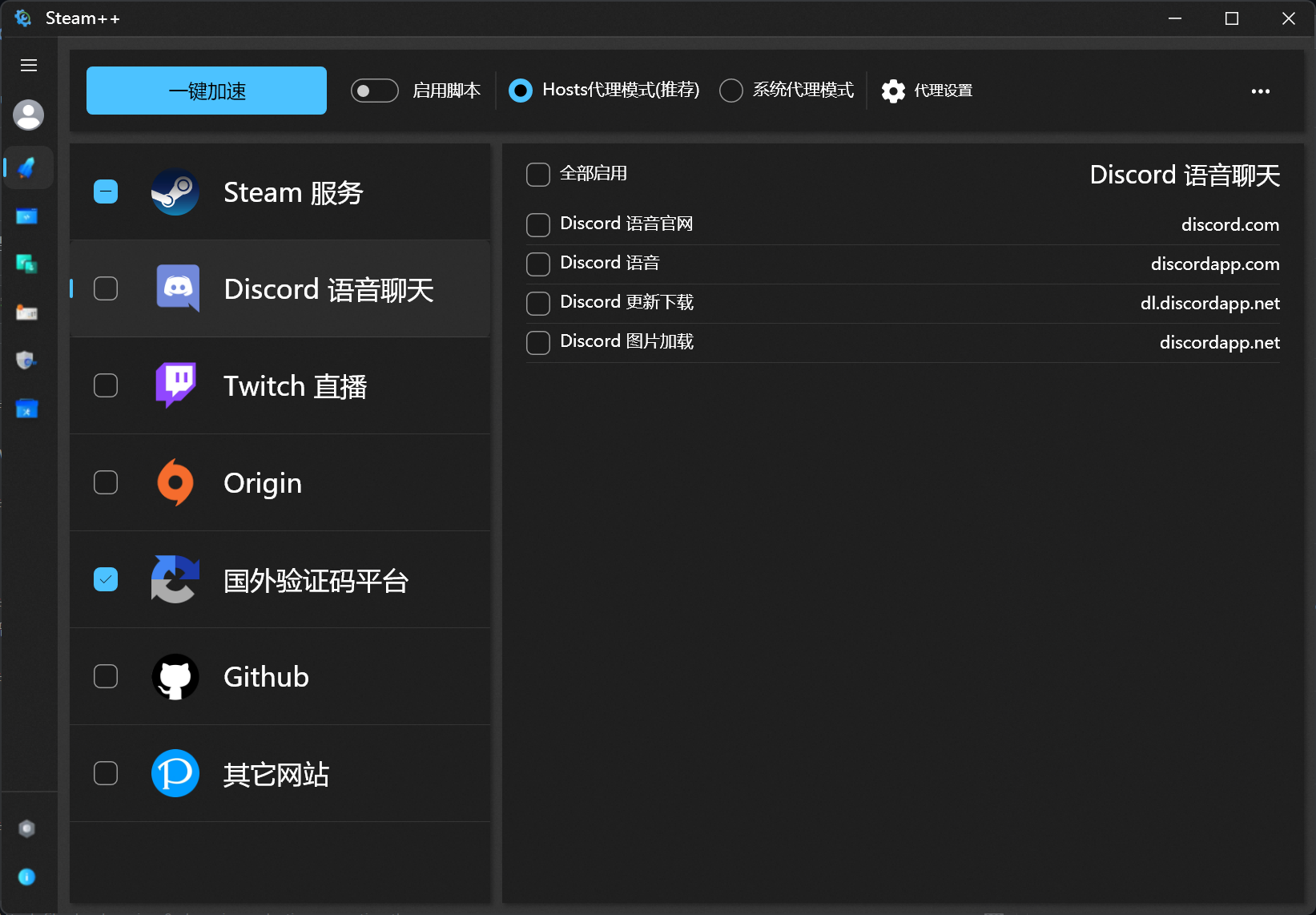Toggle the 启用脚本 switch
The height and width of the screenshot is (915, 1316).
tap(375, 91)
